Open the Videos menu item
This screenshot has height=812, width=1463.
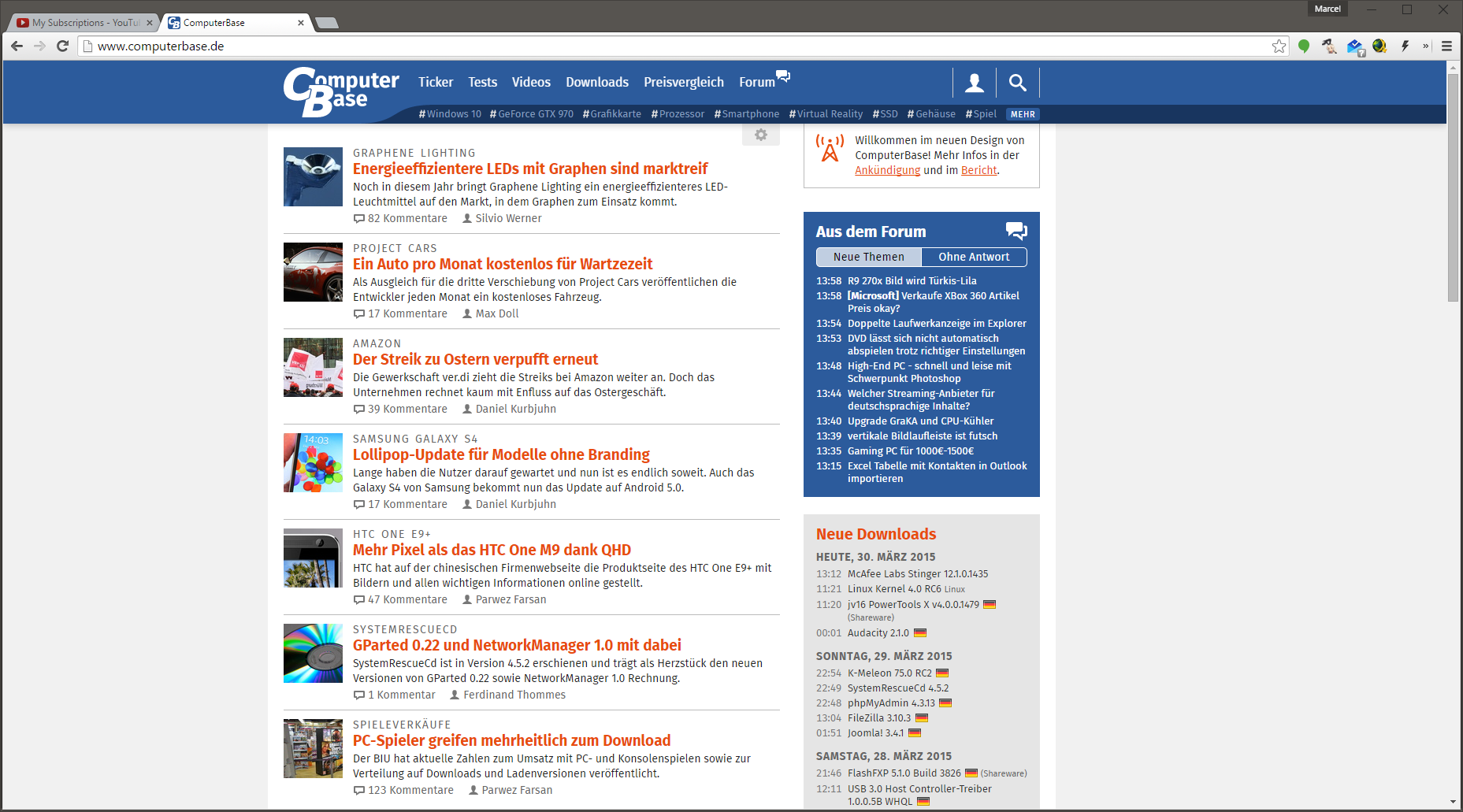(531, 82)
